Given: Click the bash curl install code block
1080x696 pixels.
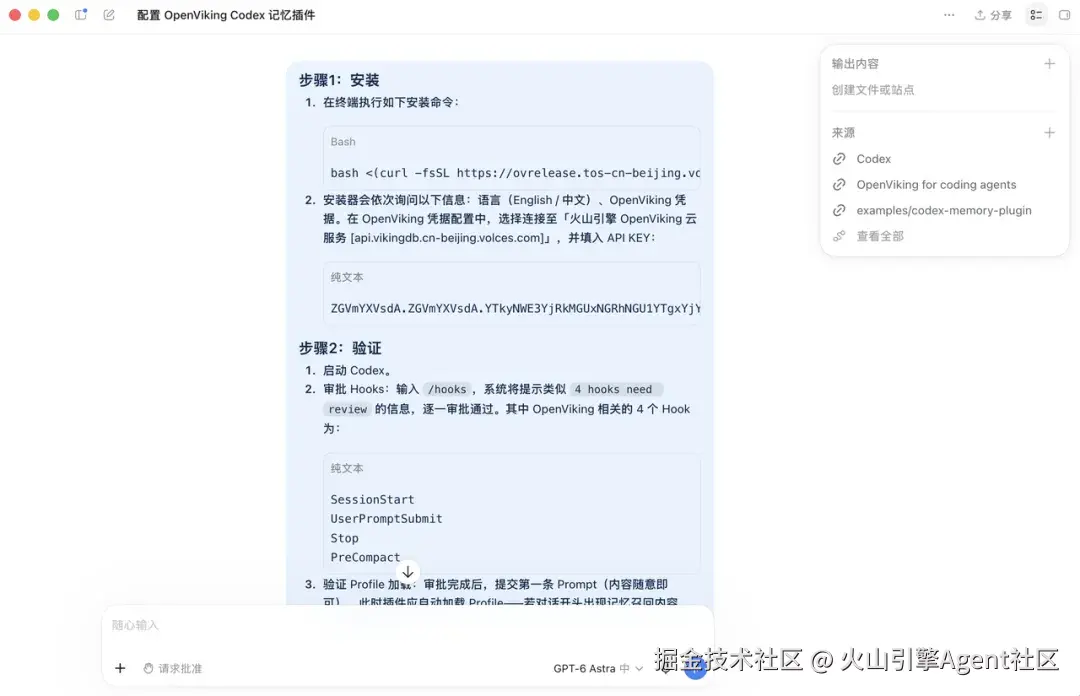Looking at the screenshot, I should pyautogui.click(x=512, y=158).
